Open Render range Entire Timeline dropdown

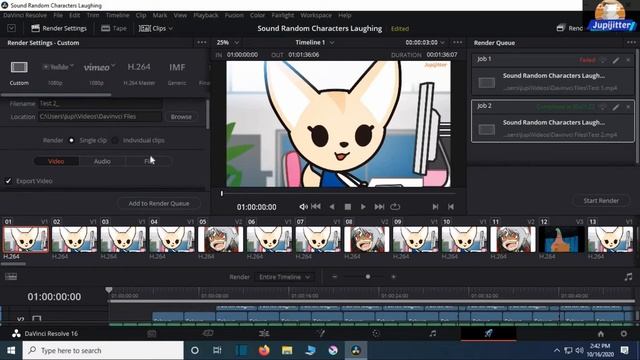(284, 277)
